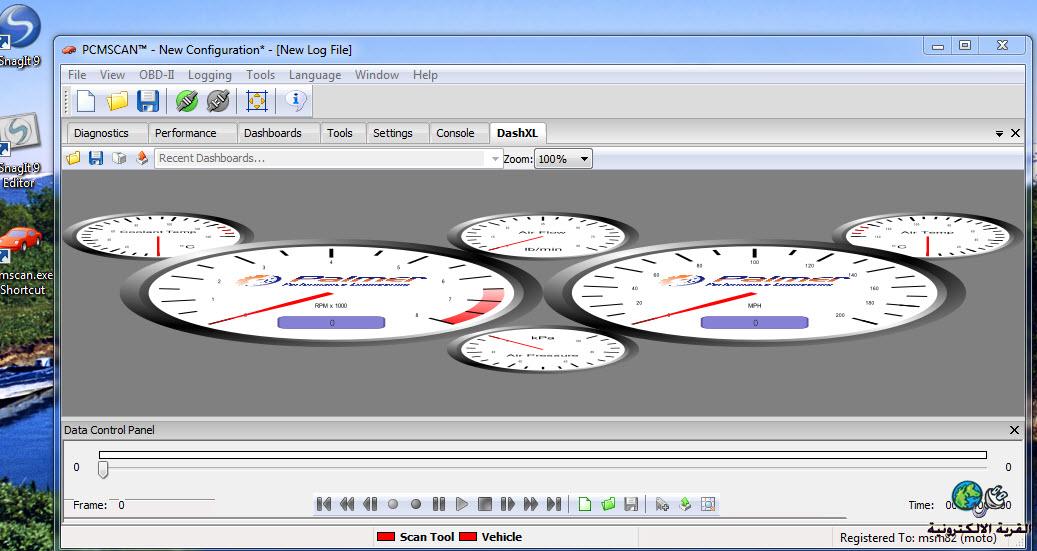Open the View menu
Viewport: 1037px width, 551px height.
click(112, 75)
